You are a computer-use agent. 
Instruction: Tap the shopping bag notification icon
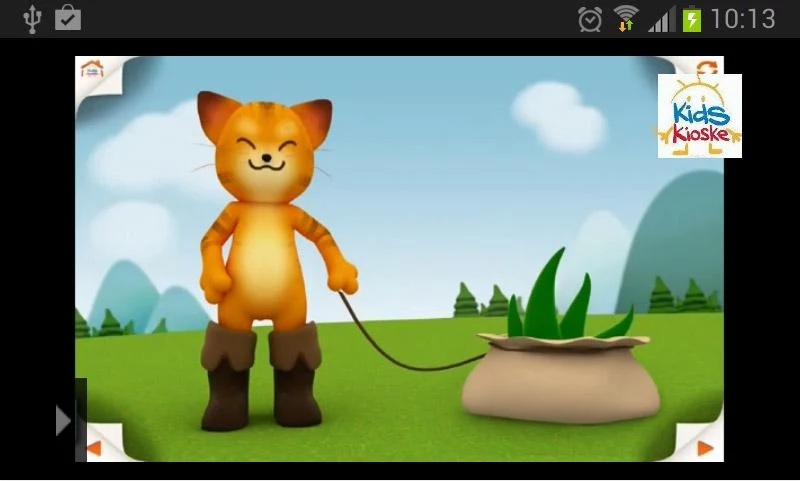68,18
